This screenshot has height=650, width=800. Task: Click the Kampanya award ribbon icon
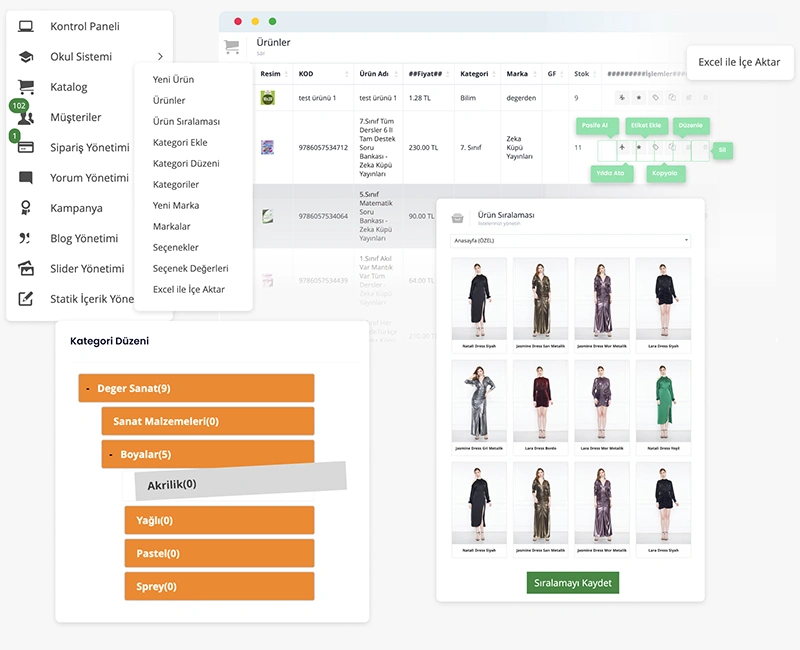pos(26,208)
